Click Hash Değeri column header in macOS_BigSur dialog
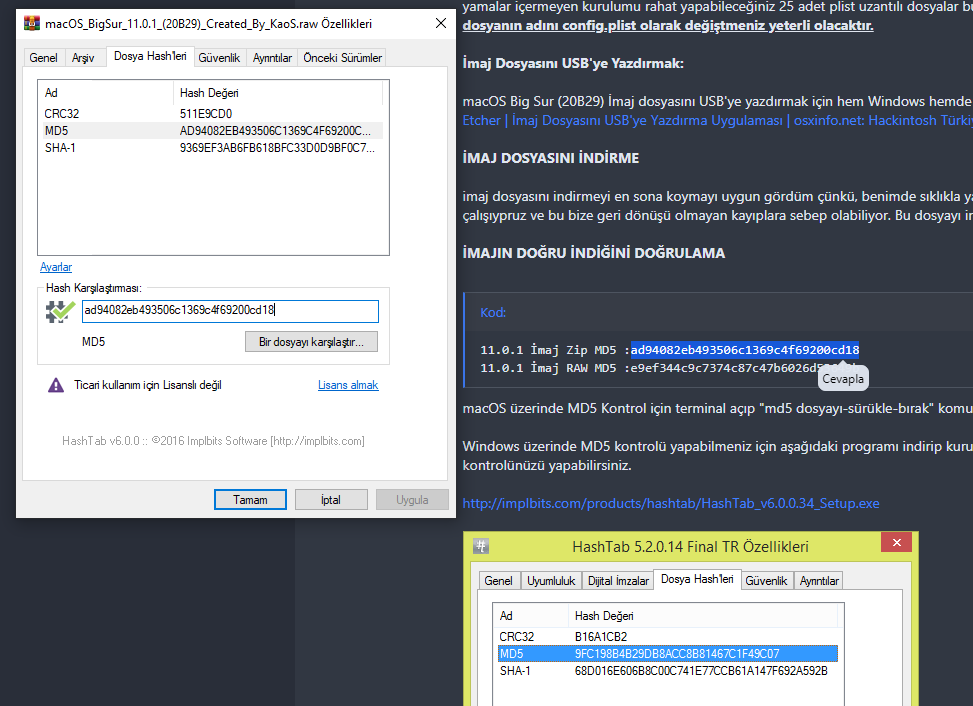973x706 pixels. pos(278,93)
